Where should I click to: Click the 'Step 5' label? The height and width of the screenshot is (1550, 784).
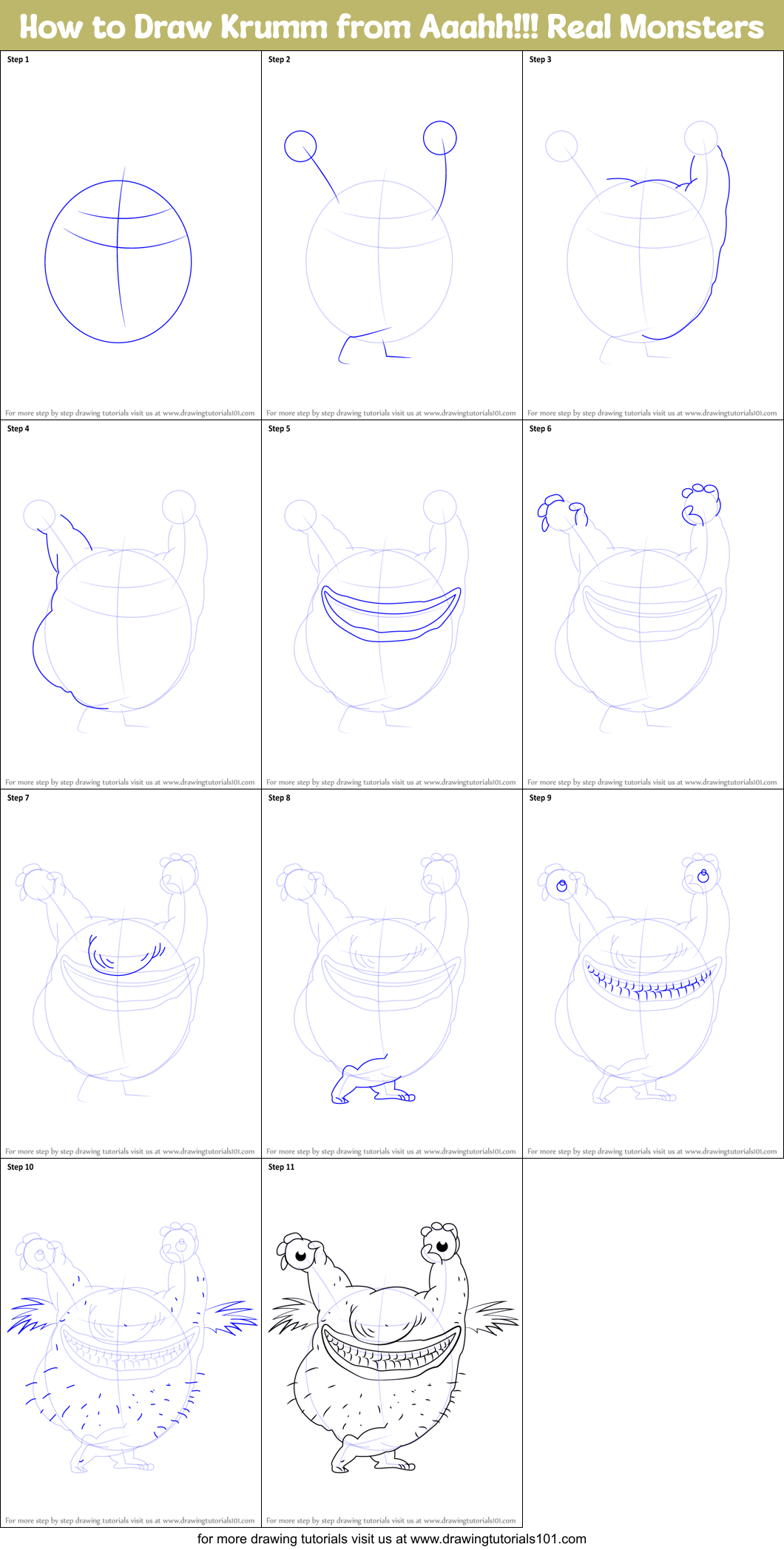(x=279, y=428)
